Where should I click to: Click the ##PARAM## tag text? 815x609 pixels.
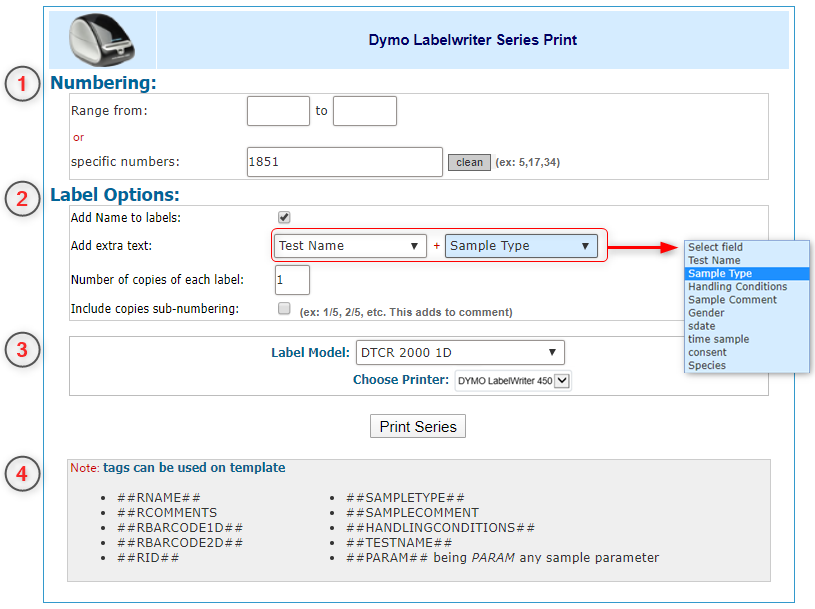pyautogui.click(x=387, y=558)
